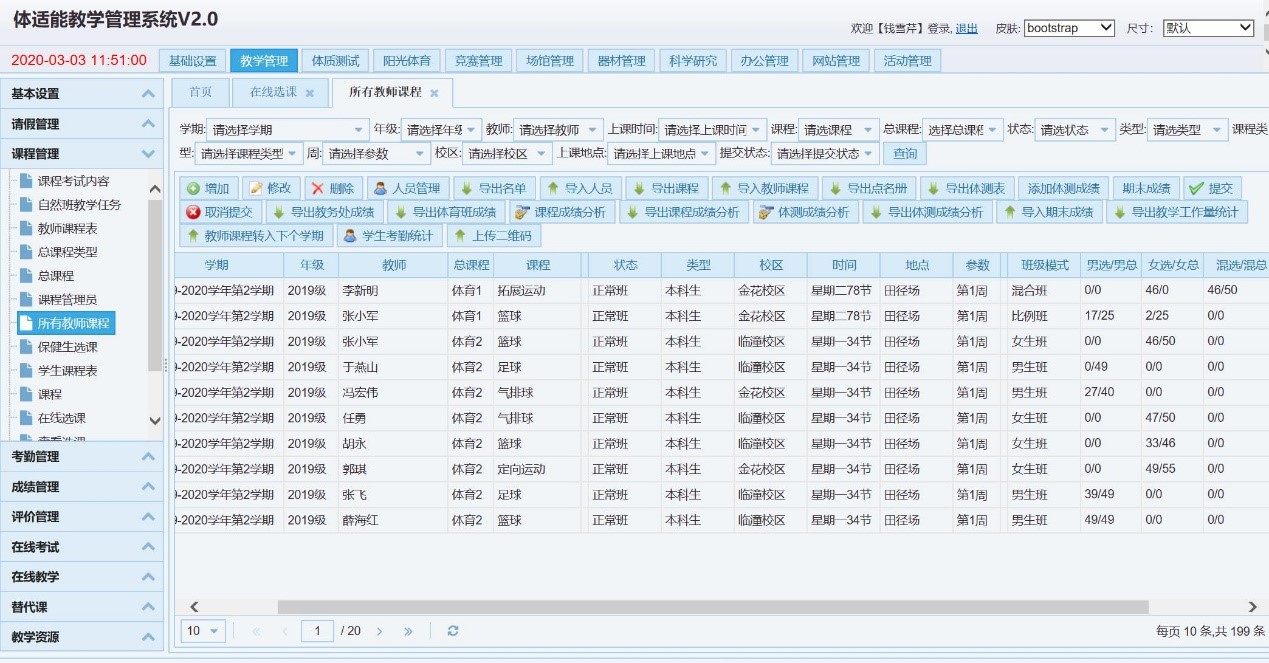Collapse the 课程管理 sidebar section

click(x=149, y=154)
